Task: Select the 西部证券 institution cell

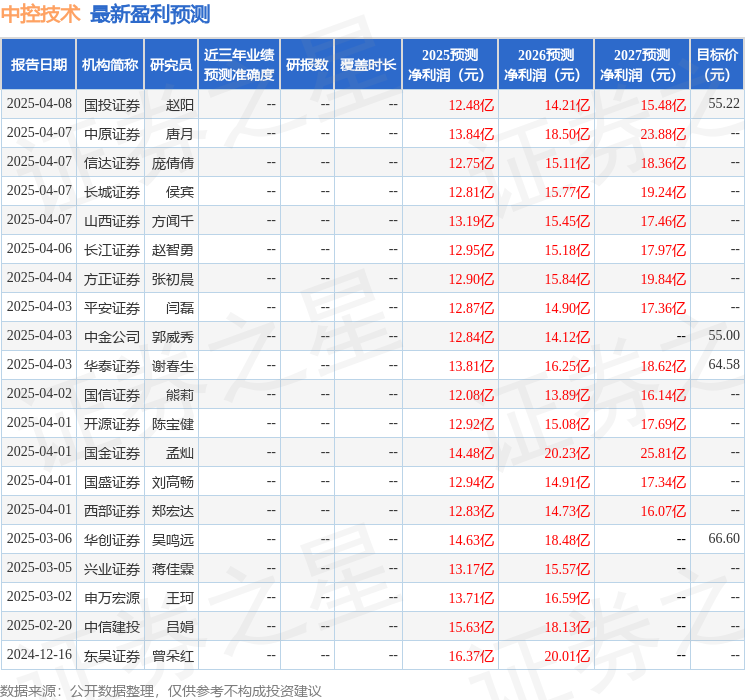Action: pyautogui.click(x=112, y=511)
